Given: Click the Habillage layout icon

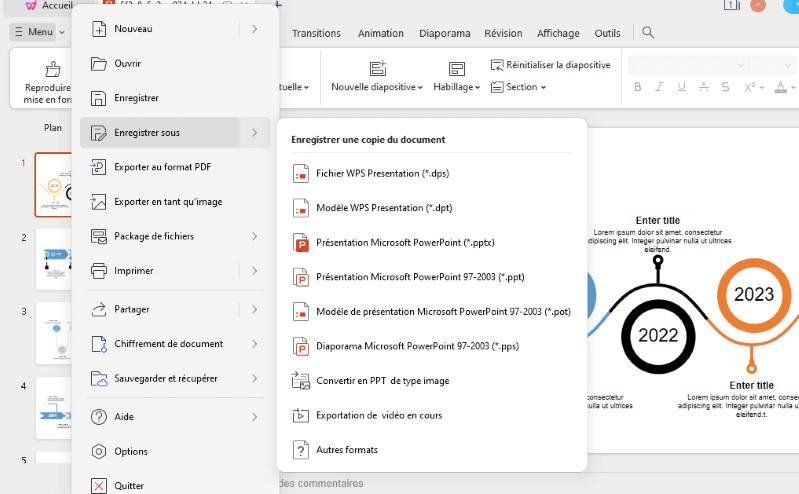Looking at the screenshot, I should point(457,69).
